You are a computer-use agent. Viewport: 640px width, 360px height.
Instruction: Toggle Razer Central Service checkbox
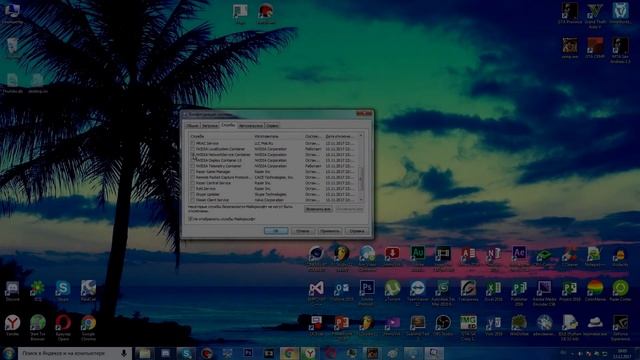tap(193, 183)
